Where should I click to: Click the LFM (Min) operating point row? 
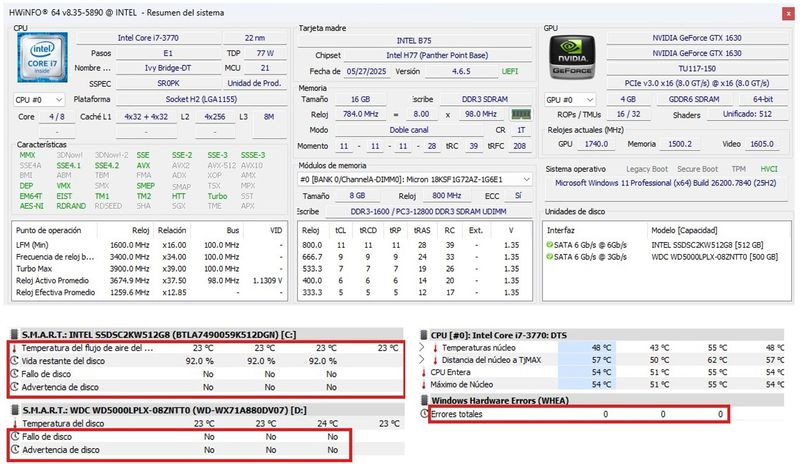point(149,245)
